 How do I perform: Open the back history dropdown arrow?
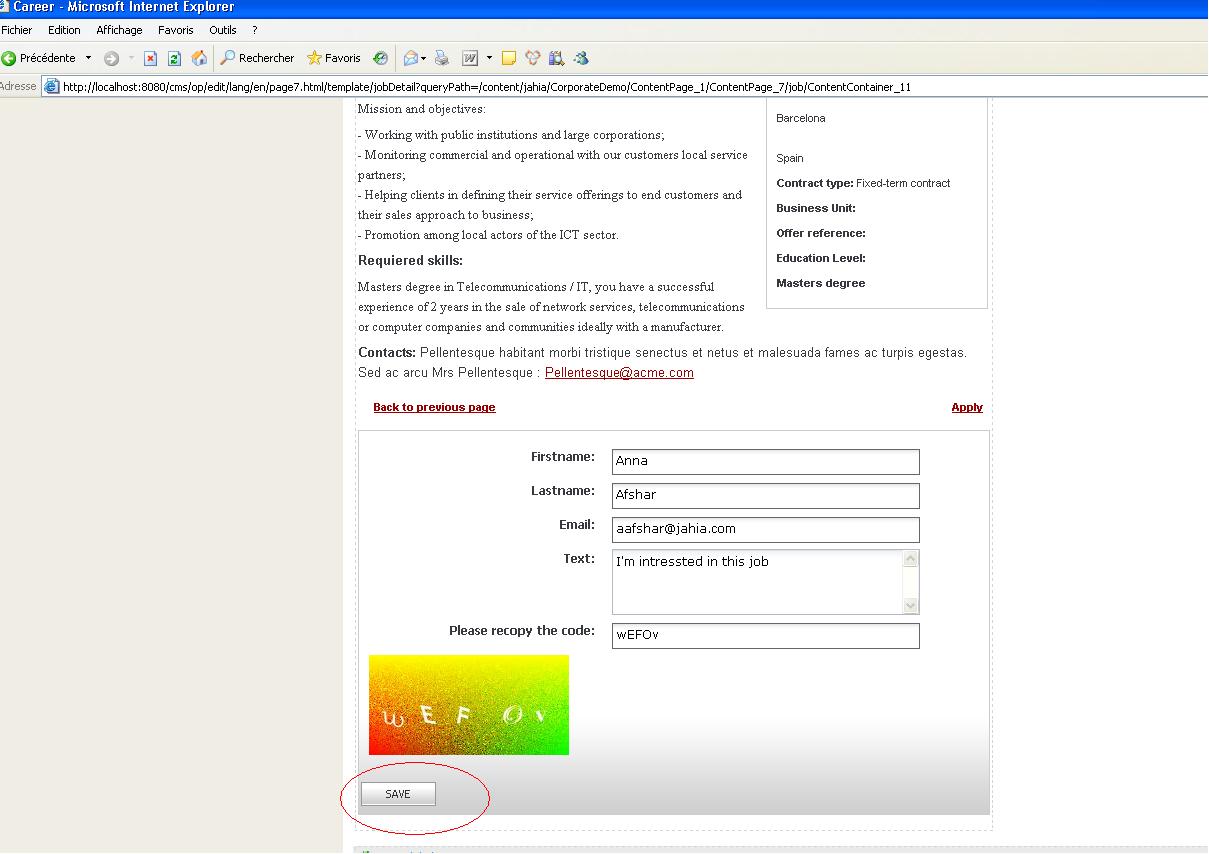click(88, 58)
